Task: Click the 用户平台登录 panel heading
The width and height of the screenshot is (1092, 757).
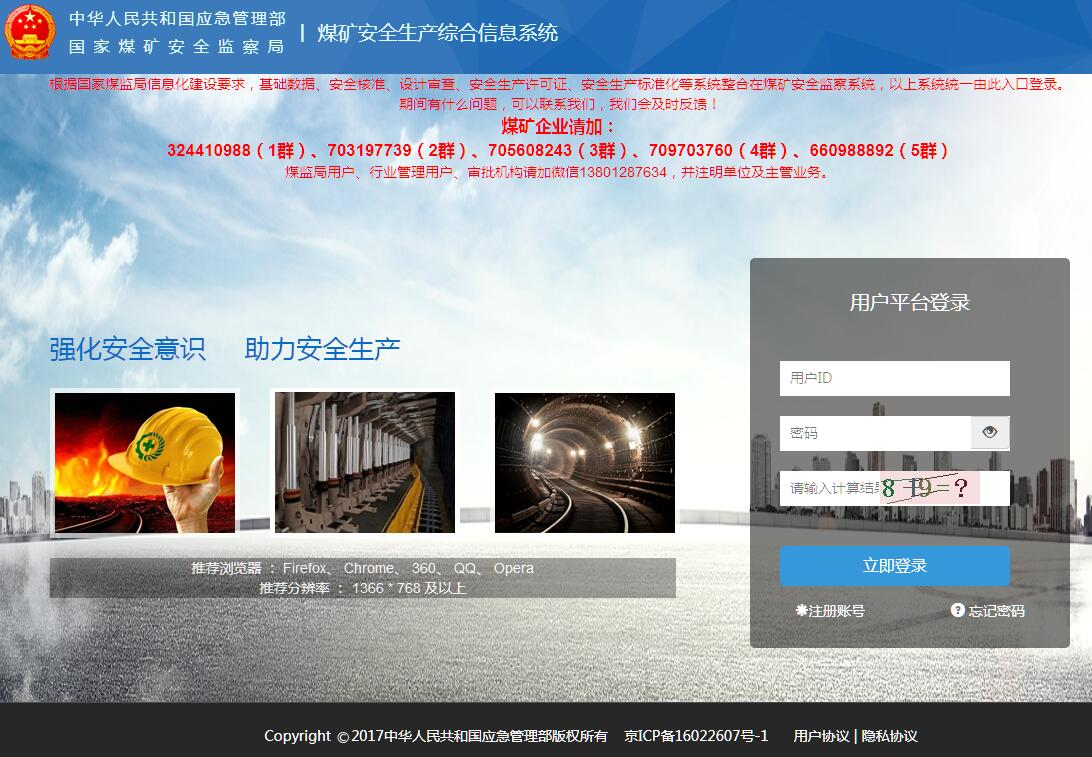Action: click(x=909, y=302)
